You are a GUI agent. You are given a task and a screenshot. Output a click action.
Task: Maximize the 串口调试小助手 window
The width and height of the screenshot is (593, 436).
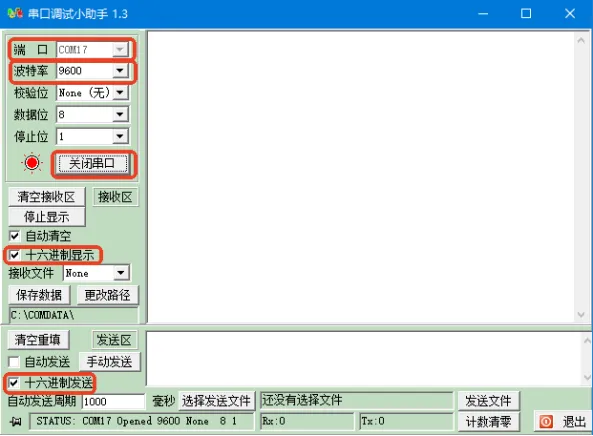pyautogui.click(x=526, y=14)
